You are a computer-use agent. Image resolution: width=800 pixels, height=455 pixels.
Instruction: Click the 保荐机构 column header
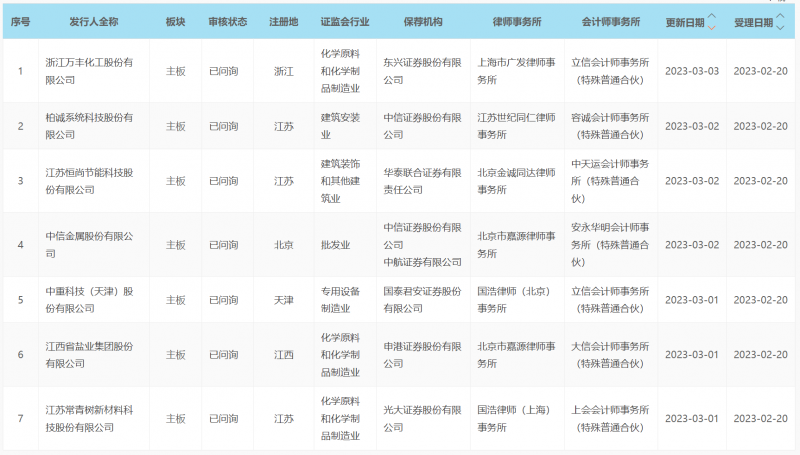point(423,22)
